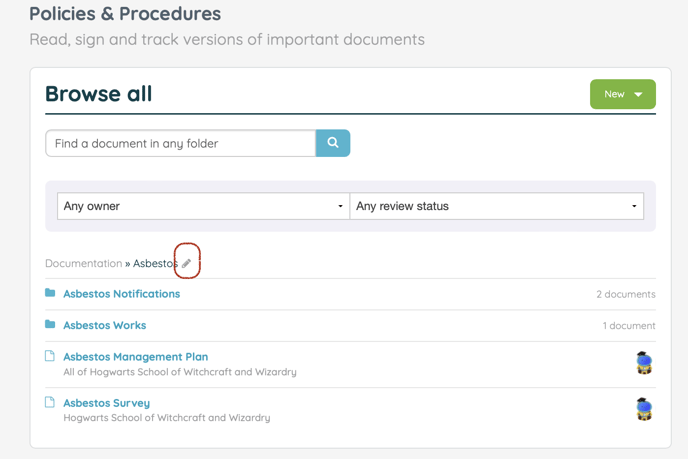The width and height of the screenshot is (688, 459).
Task: Expand the Any review status dropdown
Action: [x=496, y=206]
